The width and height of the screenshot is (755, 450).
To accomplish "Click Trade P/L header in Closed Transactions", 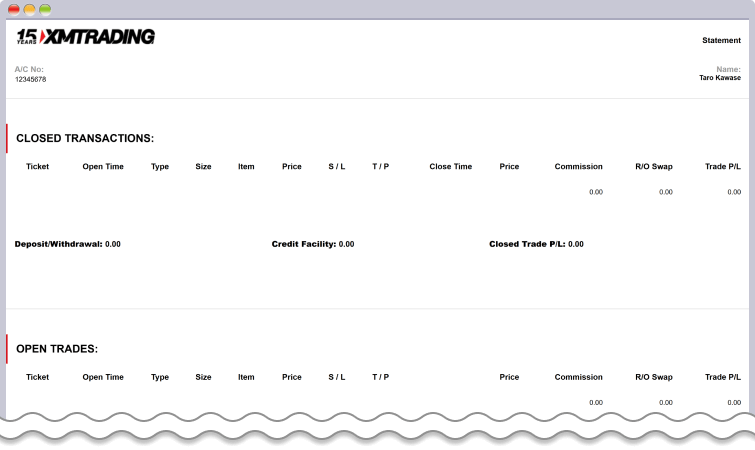I will (722, 167).
